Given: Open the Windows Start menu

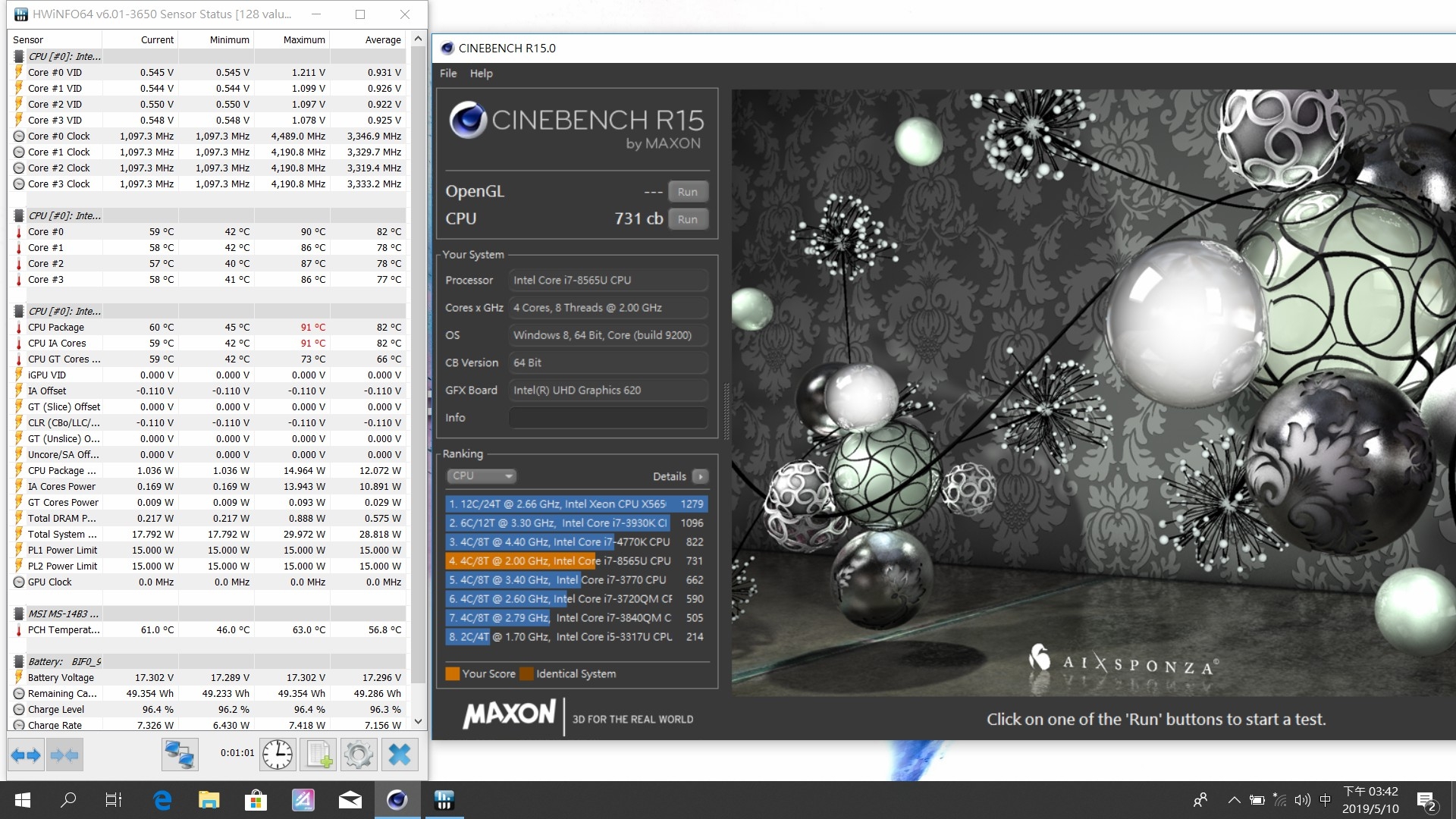Looking at the screenshot, I should 22,800.
